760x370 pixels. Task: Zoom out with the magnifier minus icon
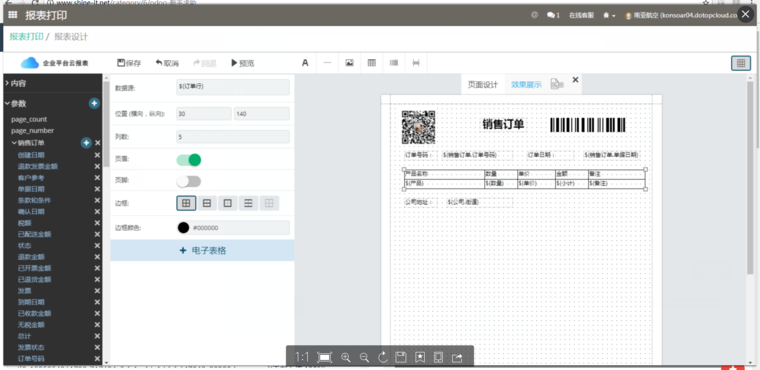364,357
